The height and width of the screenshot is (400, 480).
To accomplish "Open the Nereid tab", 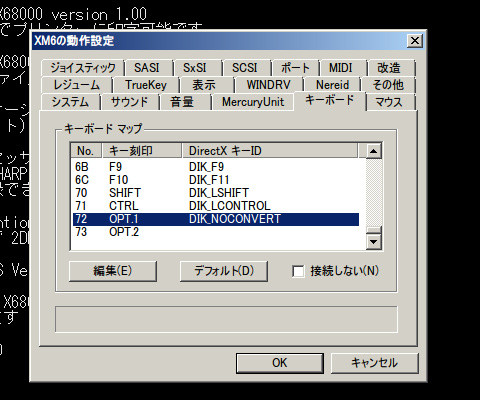I will point(333,85).
